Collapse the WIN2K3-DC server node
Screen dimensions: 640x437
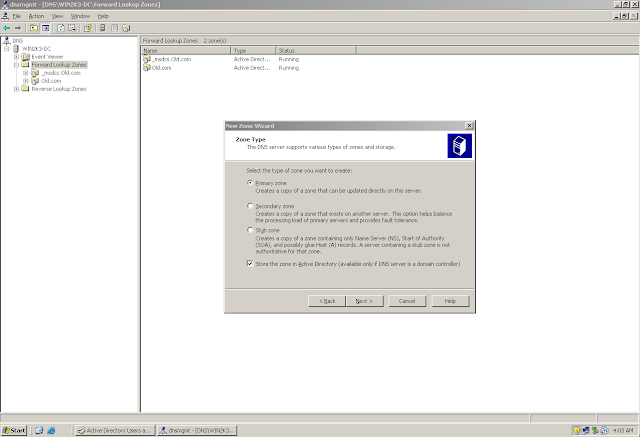click(x=7, y=49)
